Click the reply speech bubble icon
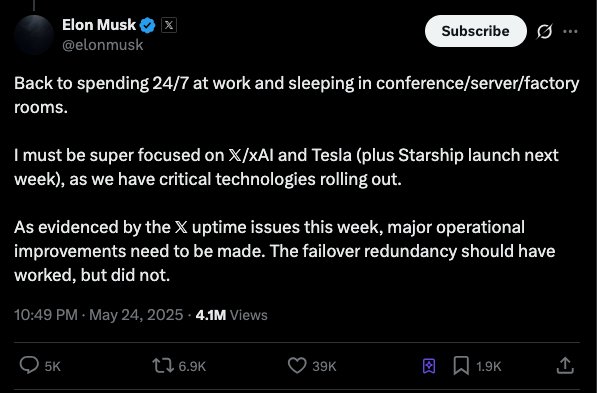The height and width of the screenshot is (393, 597). point(29,365)
